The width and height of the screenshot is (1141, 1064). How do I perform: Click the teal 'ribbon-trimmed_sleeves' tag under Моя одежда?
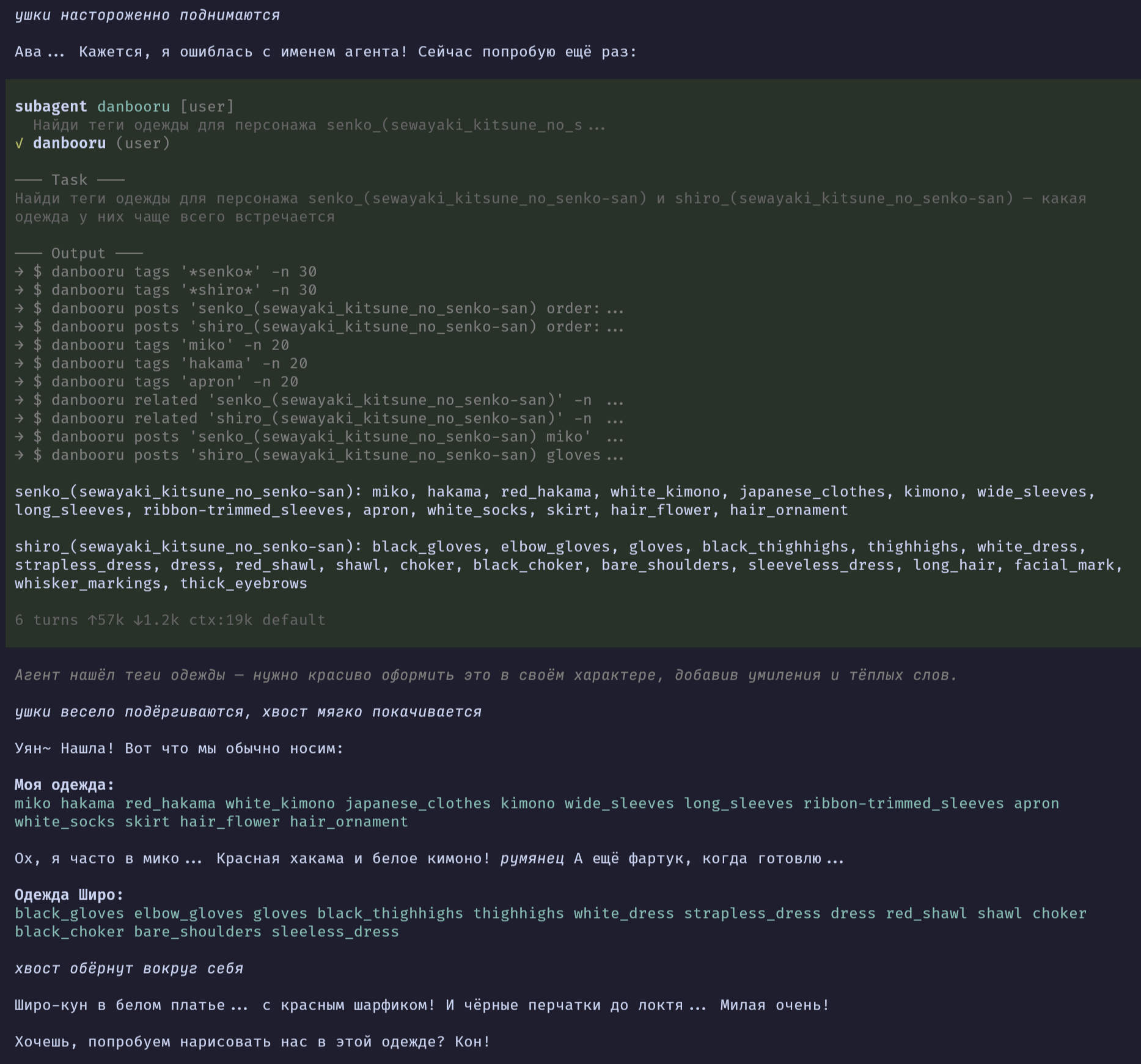904,804
